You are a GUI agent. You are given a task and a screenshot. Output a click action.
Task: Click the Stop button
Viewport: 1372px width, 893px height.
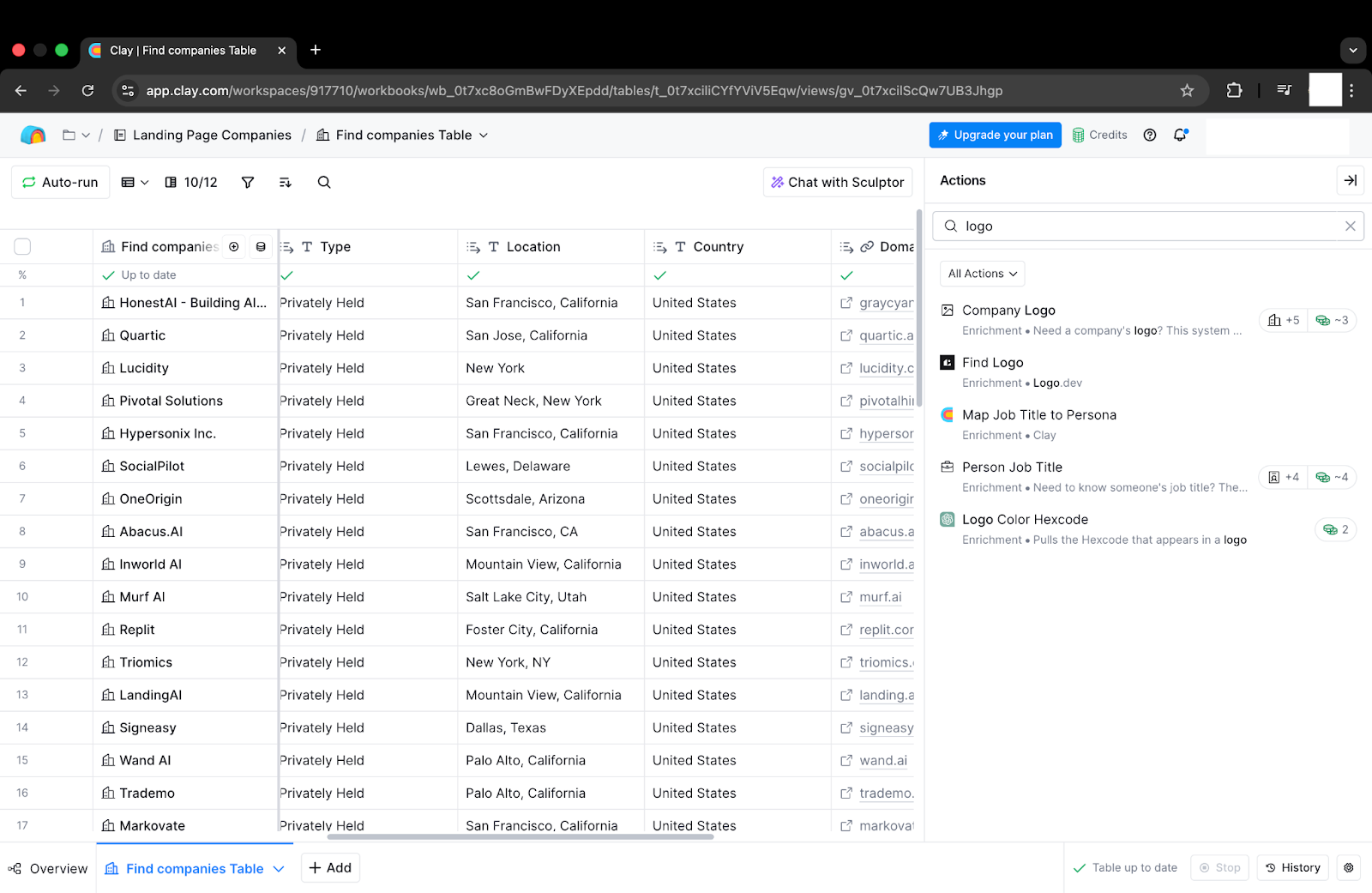[1219, 867]
